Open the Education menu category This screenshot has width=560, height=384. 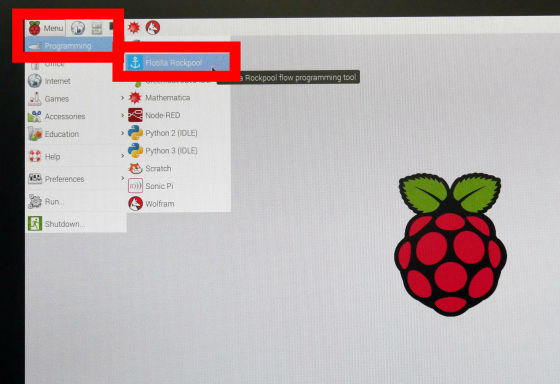pos(76,134)
